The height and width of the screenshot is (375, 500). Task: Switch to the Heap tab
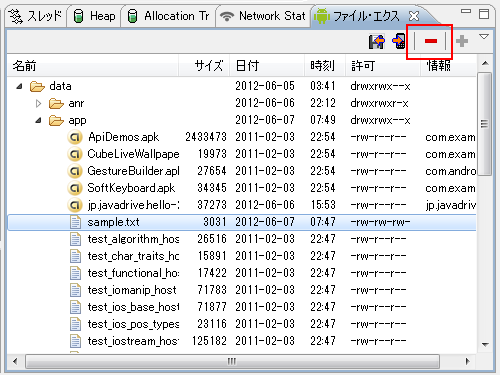[x=94, y=16]
